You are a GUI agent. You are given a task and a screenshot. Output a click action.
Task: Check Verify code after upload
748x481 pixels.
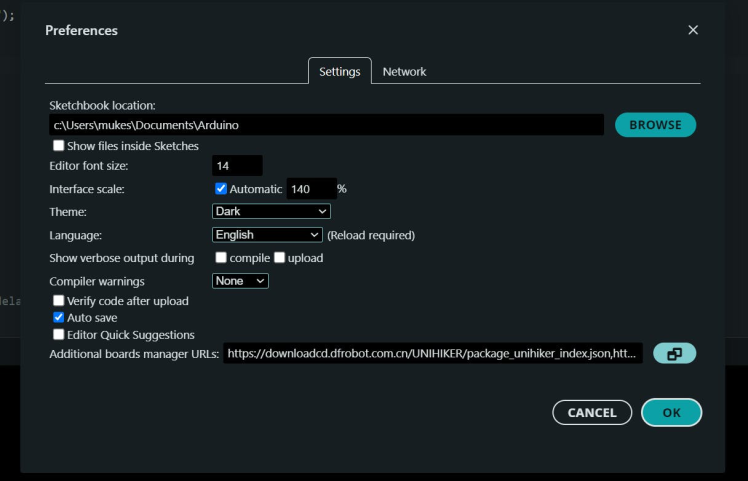point(59,300)
